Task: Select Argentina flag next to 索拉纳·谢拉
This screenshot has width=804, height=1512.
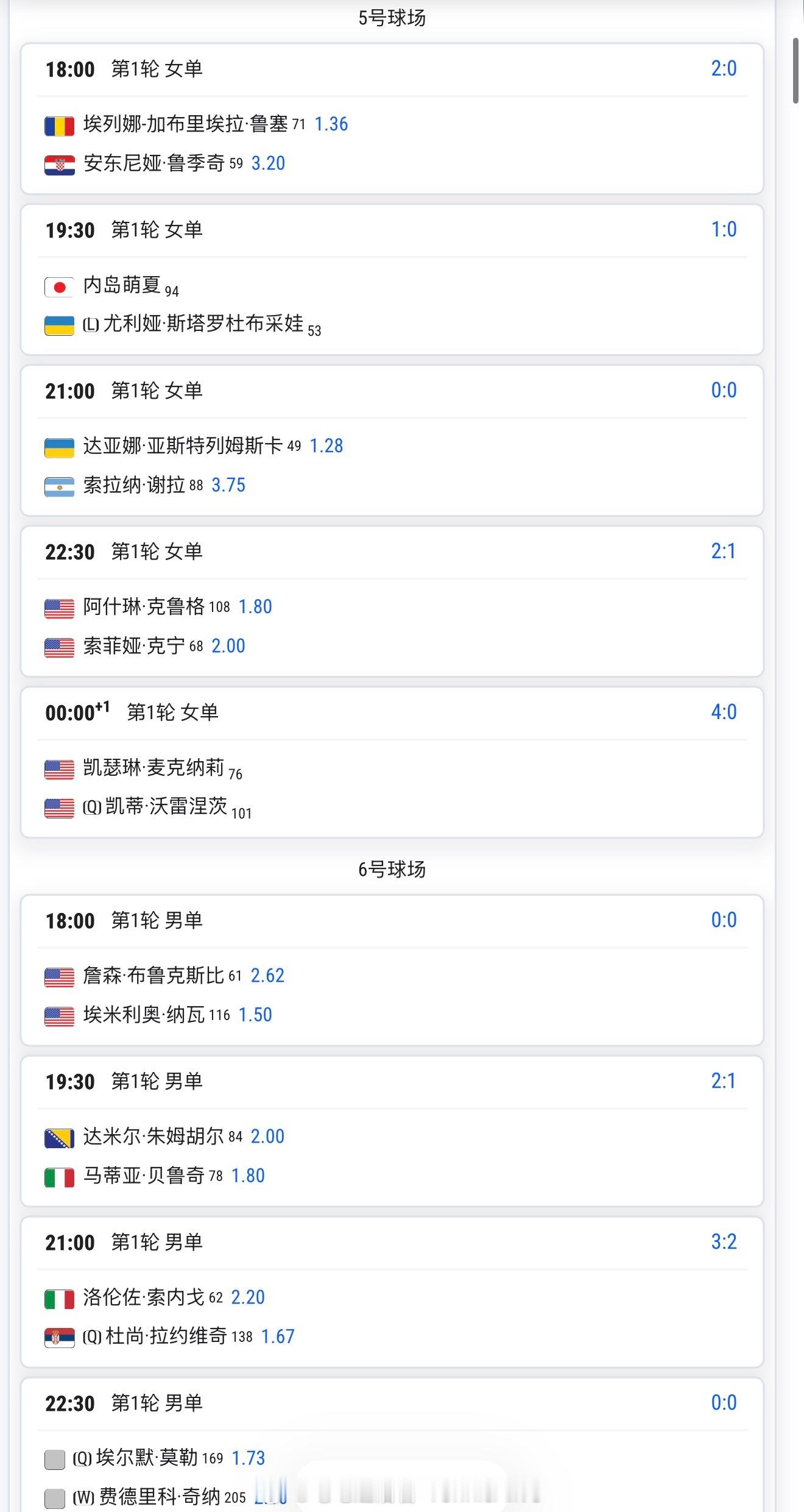Action: [59, 486]
